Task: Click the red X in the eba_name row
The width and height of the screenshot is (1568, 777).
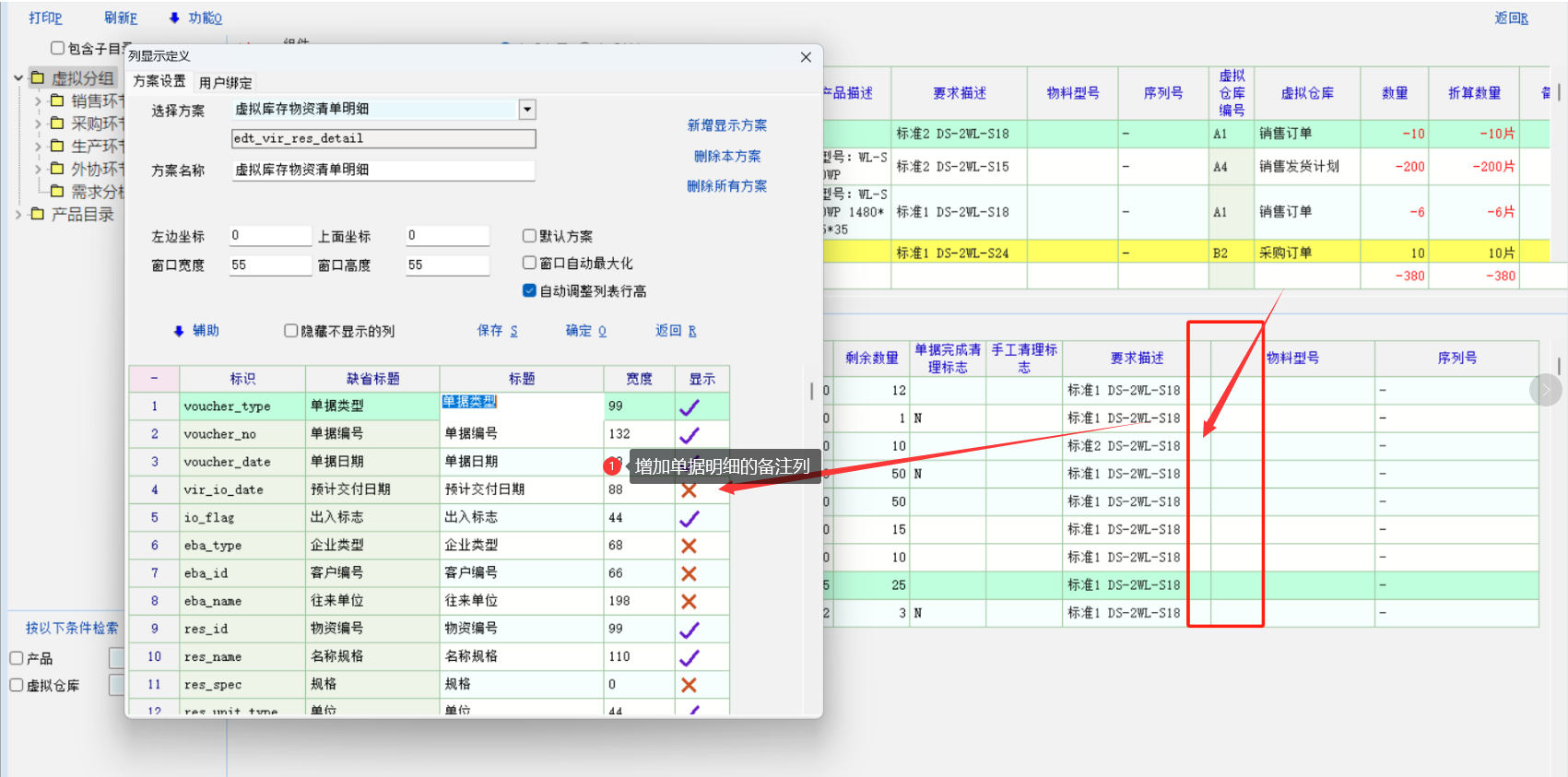Action: (689, 601)
